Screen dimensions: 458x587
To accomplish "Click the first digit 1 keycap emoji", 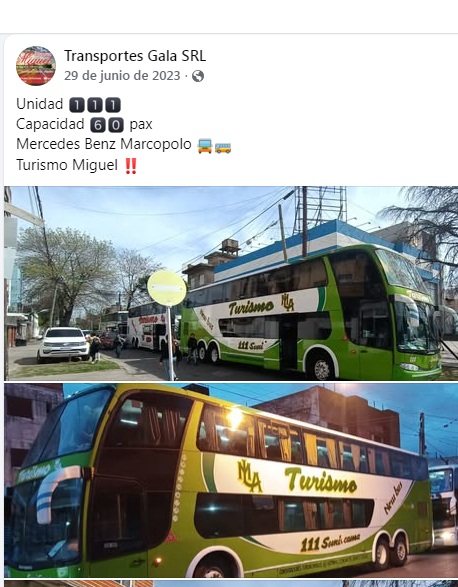I will tap(77, 105).
